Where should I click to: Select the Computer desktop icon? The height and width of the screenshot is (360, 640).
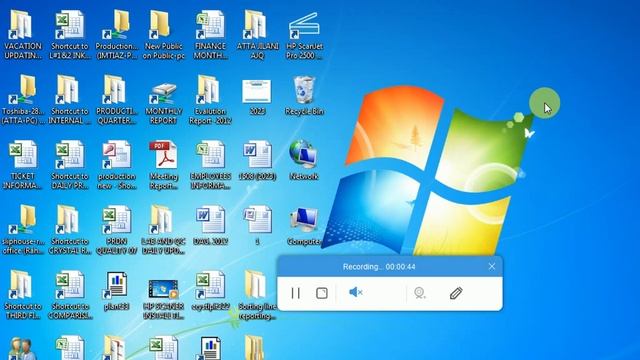click(304, 225)
